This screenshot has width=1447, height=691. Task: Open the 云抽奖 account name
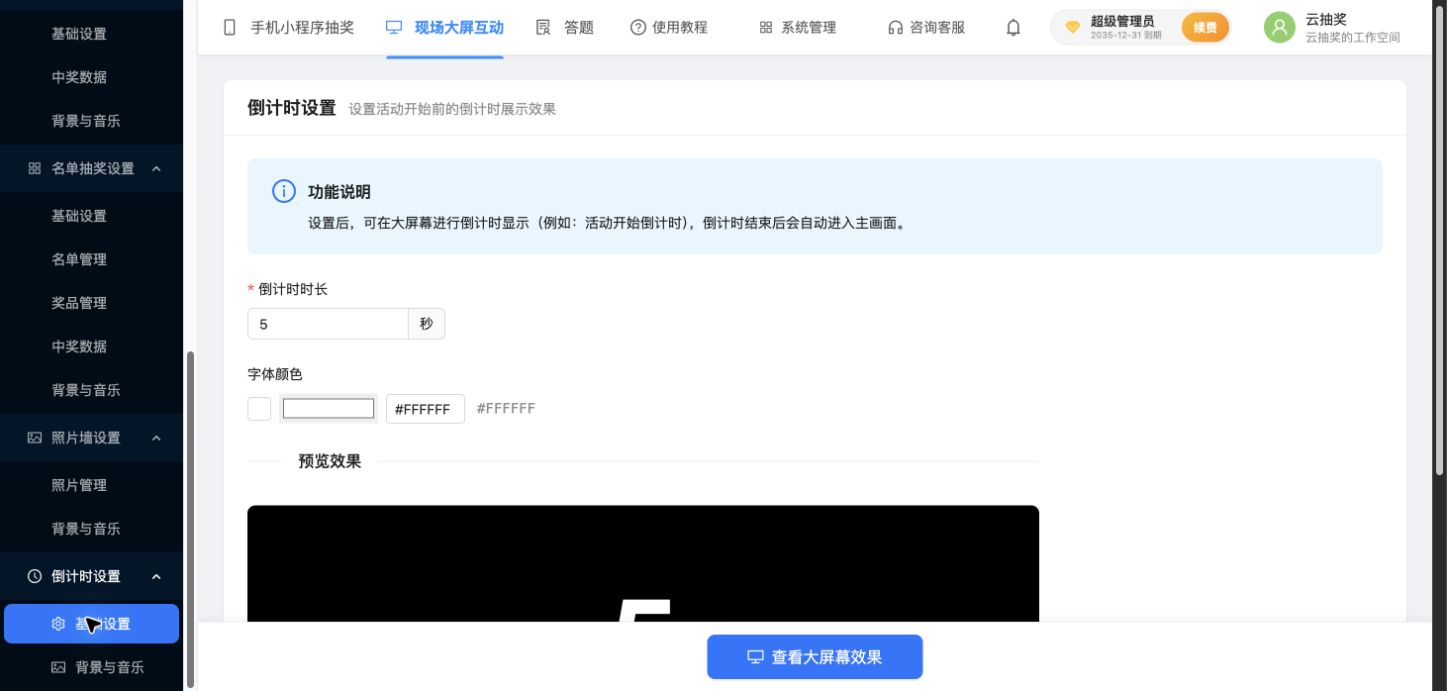pos(1326,19)
